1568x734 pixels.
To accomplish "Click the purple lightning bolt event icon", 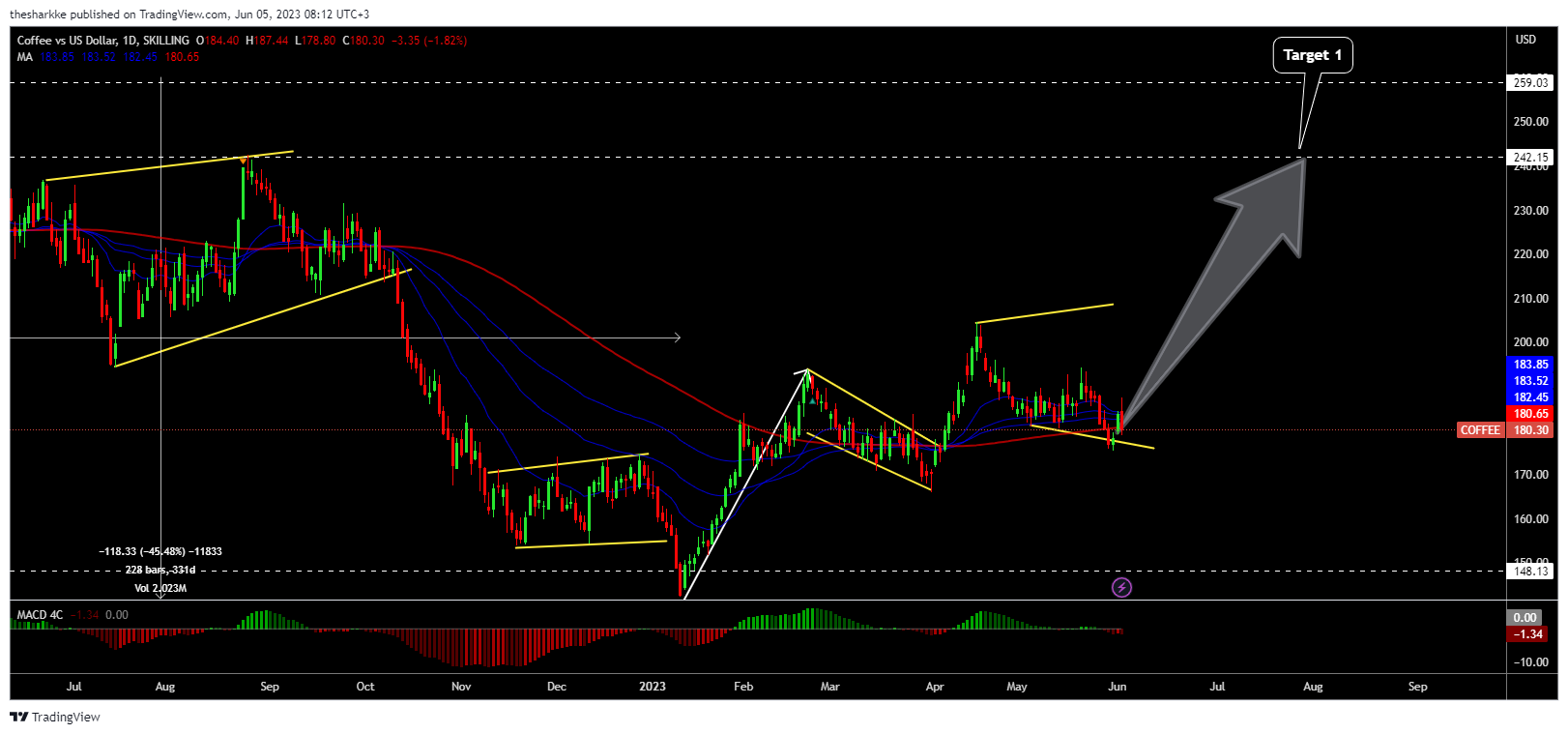I will point(1121,587).
